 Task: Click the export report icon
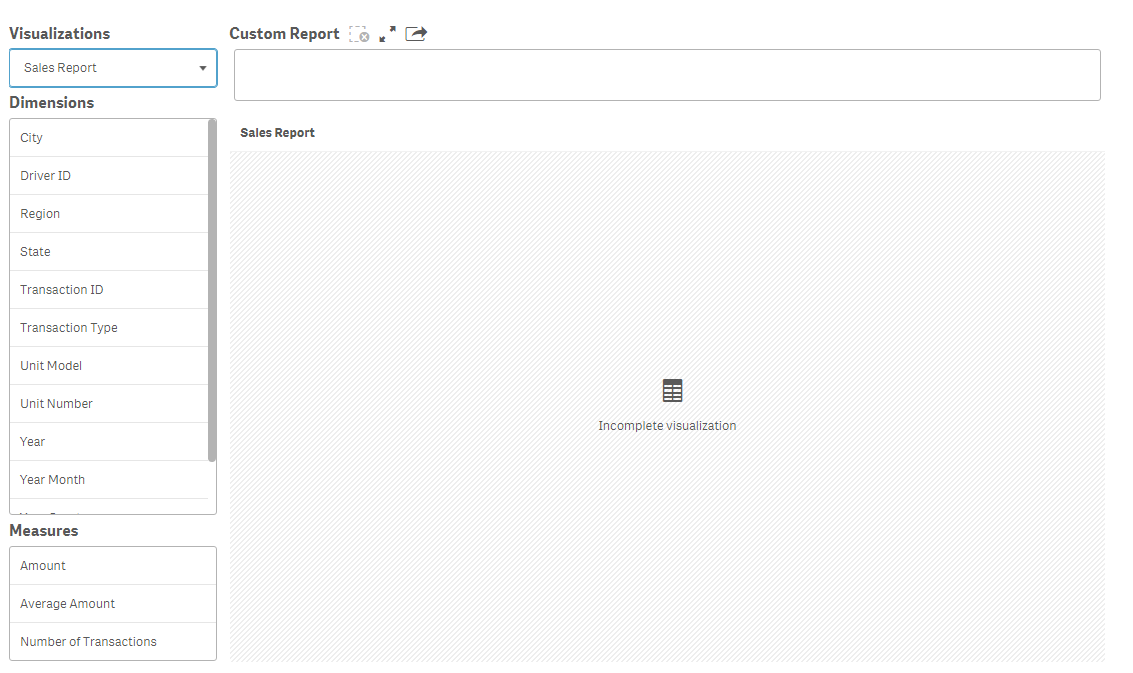[415, 33]
